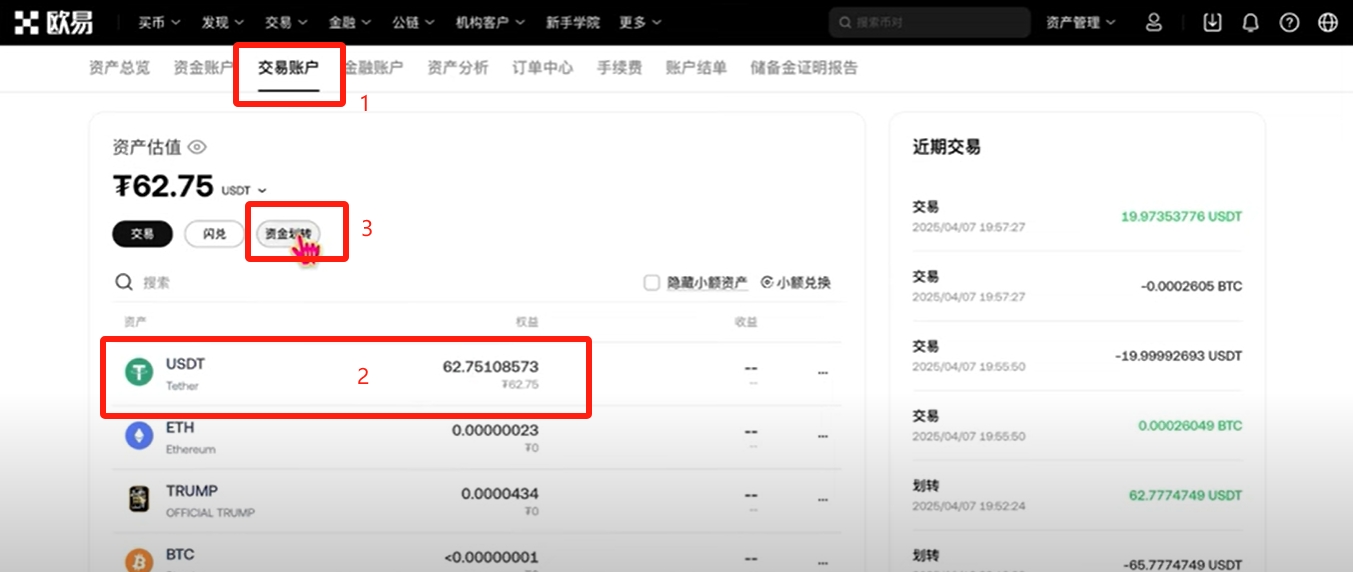The width and height of the screenshot is (1353, 572).
Task: Click the download app icon
Action: 1212,22
